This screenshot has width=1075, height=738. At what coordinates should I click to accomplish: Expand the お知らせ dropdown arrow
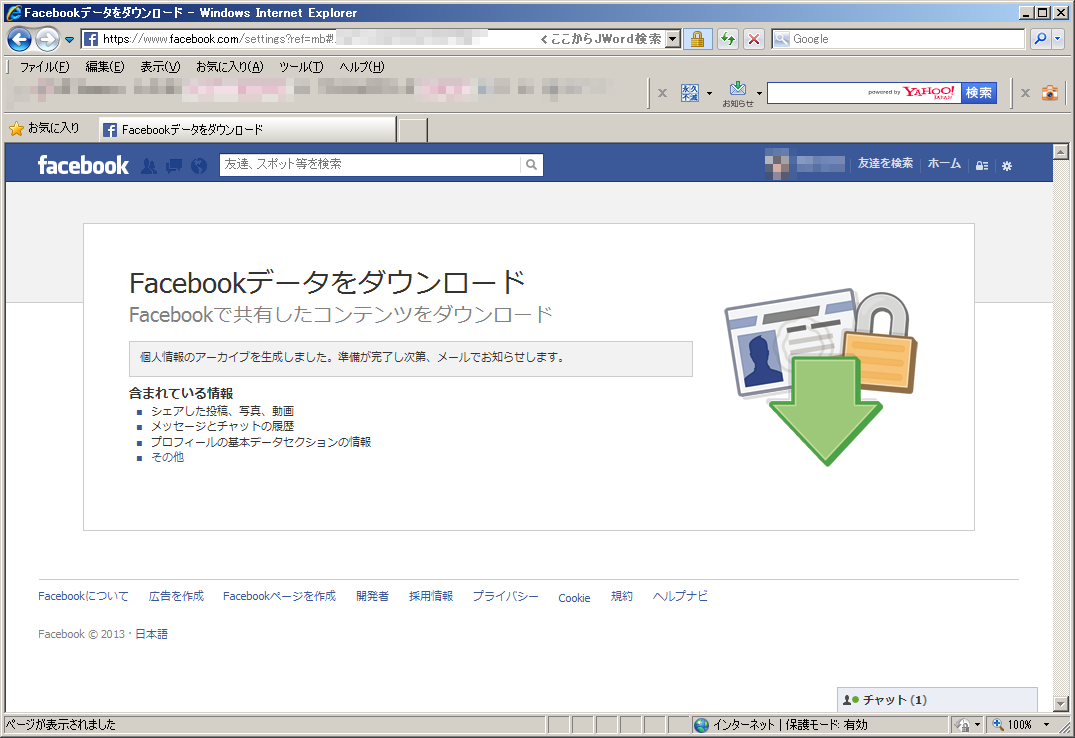[759, 93]
